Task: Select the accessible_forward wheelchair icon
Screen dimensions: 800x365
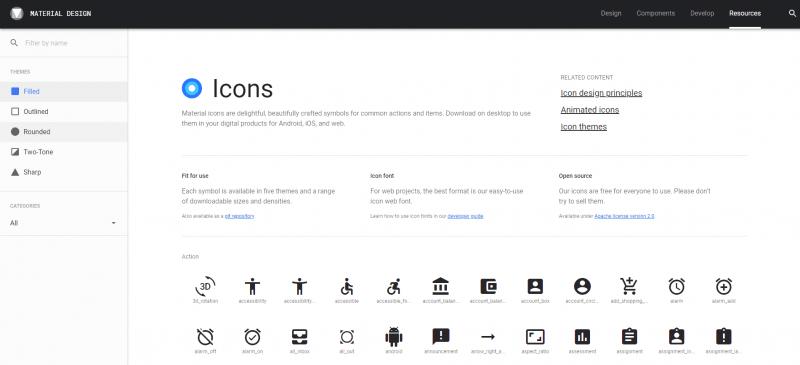Action: (393, 286)
